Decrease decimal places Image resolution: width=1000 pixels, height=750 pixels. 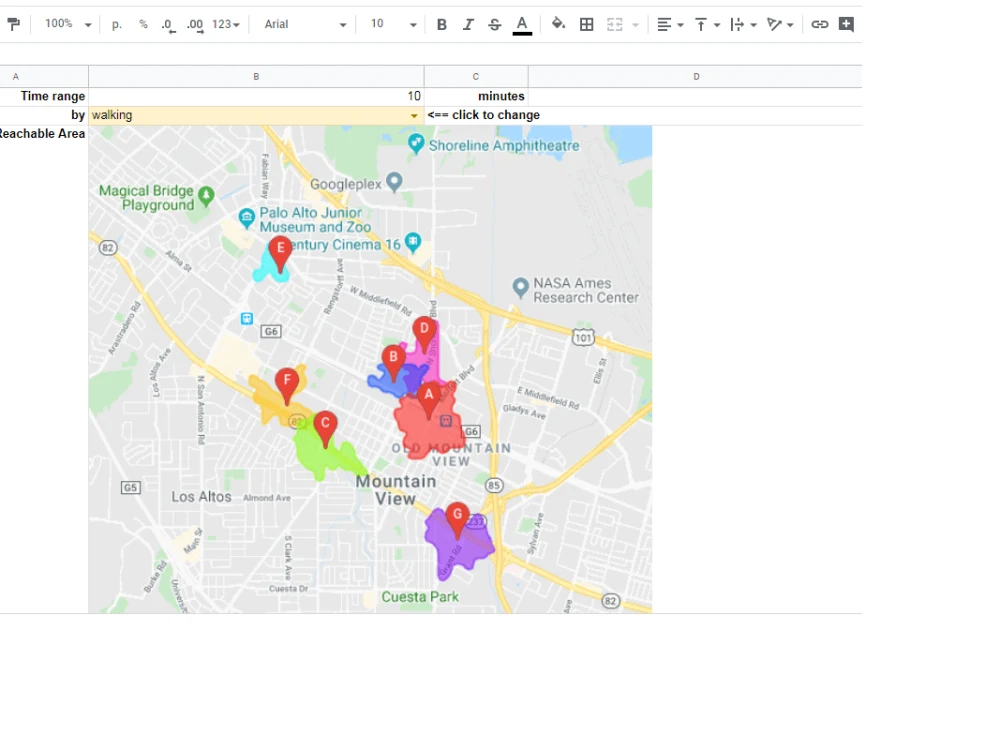coord(166,24)
